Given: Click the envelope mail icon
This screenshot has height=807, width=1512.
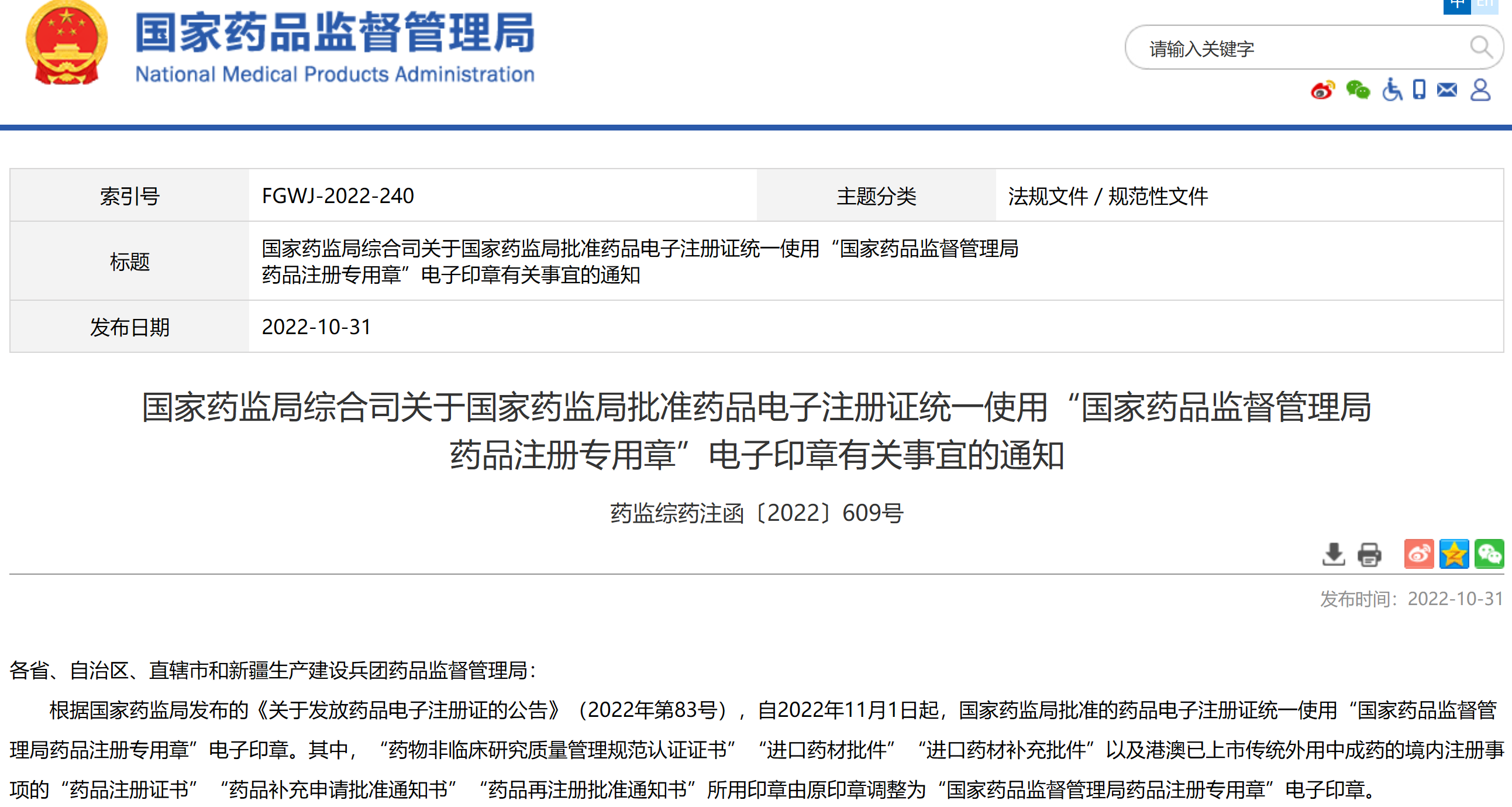Looking at the screenshot, I should 1447,90.
